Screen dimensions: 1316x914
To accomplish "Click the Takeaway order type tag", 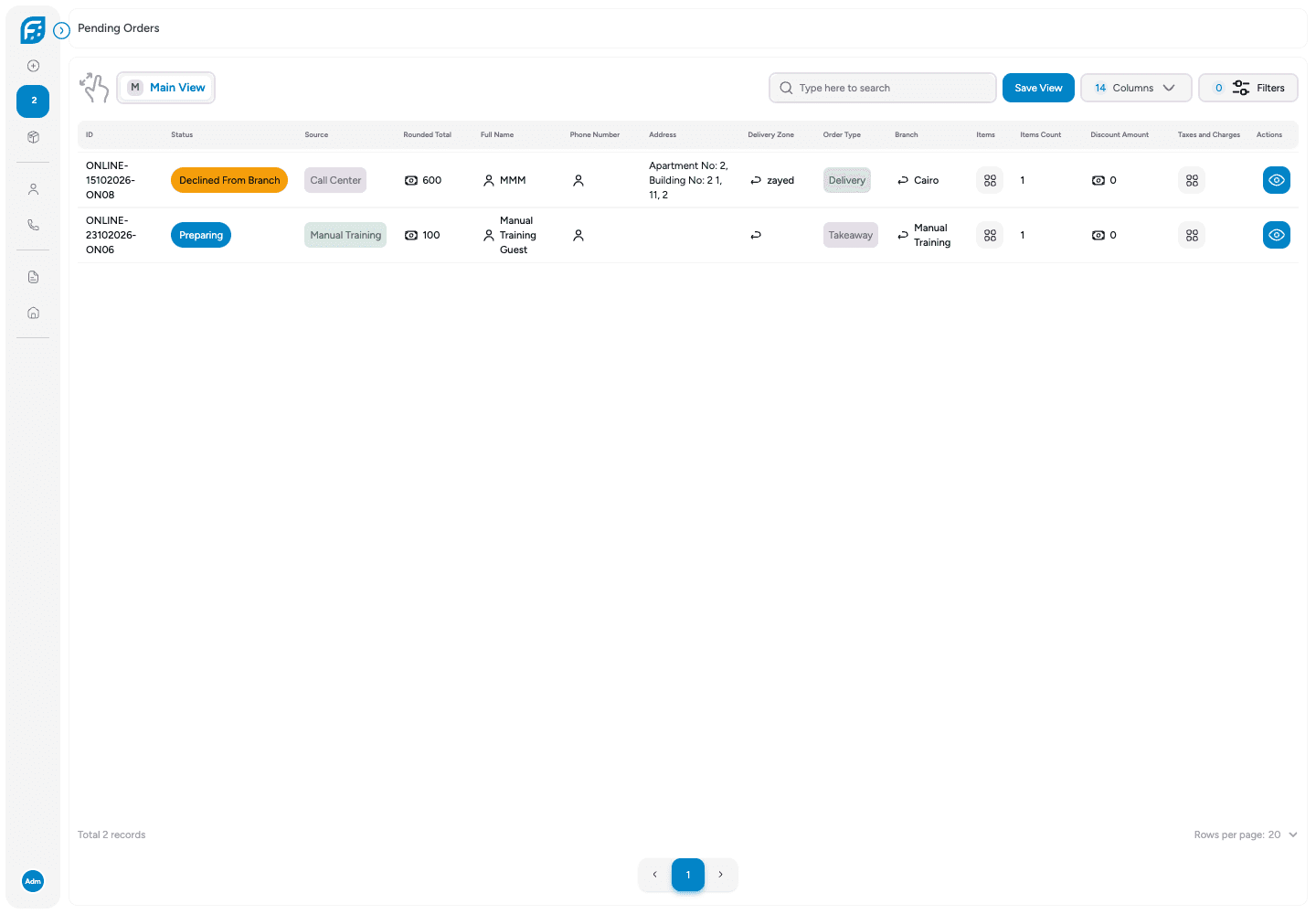I will coord(851,235).
